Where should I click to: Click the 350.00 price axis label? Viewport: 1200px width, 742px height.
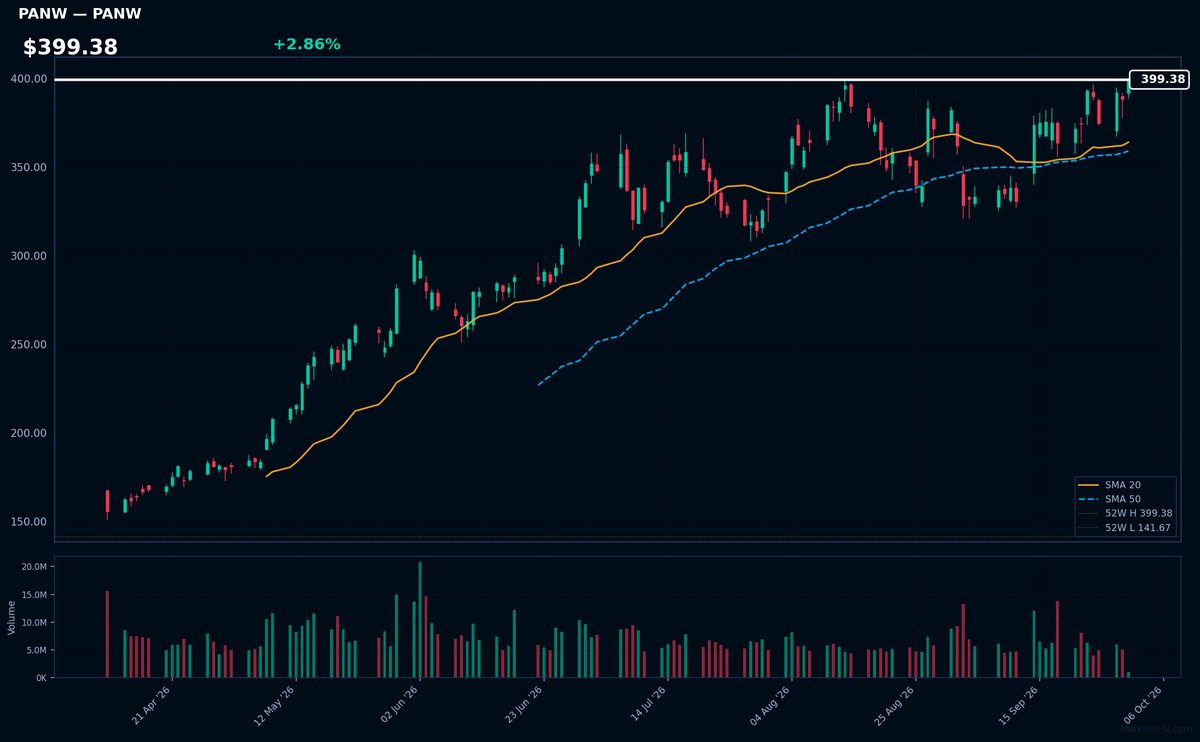coord(29,167)
